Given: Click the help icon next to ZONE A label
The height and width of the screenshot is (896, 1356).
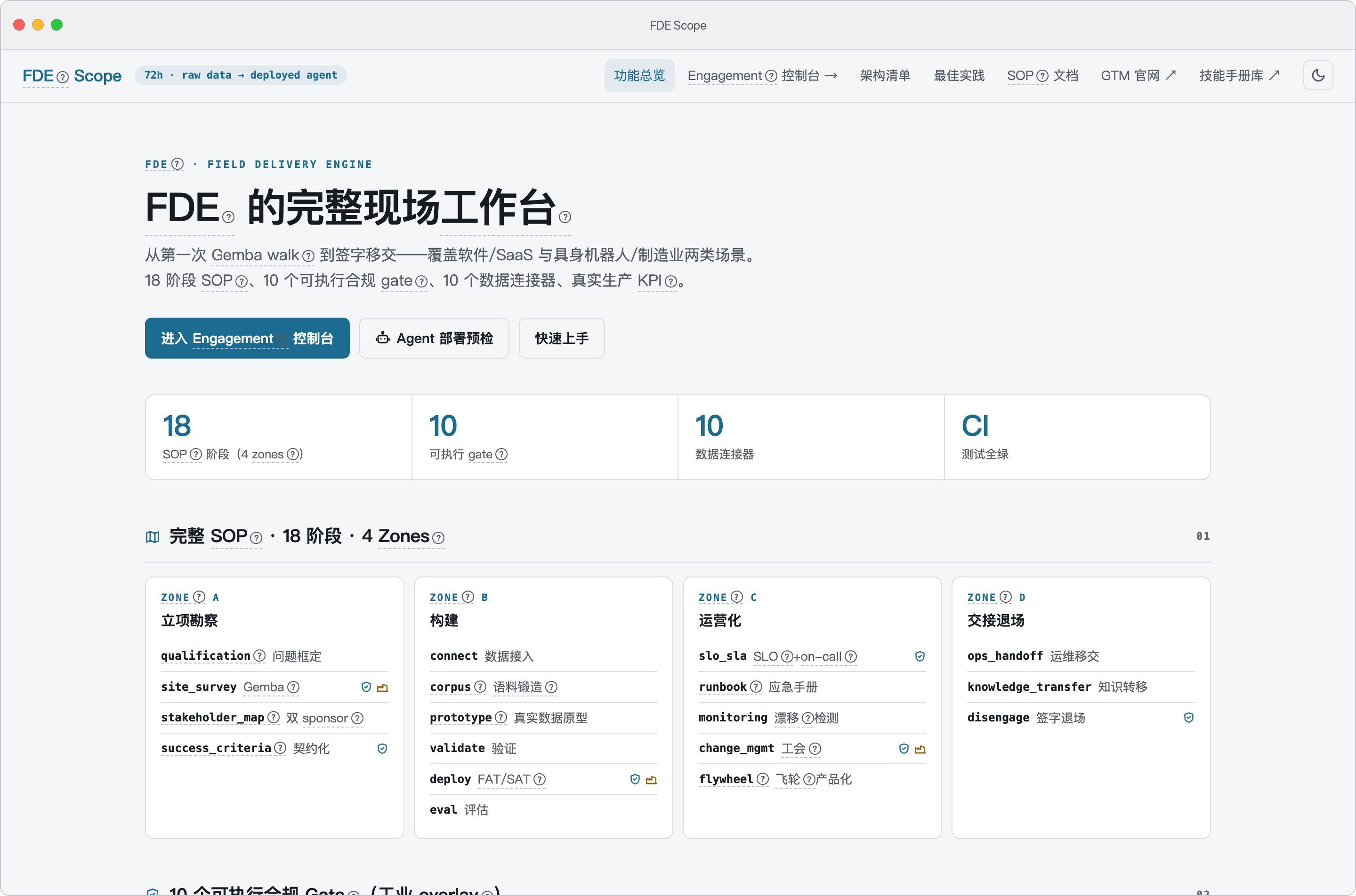Looking at the screenshot, I should tap(199, 597).
